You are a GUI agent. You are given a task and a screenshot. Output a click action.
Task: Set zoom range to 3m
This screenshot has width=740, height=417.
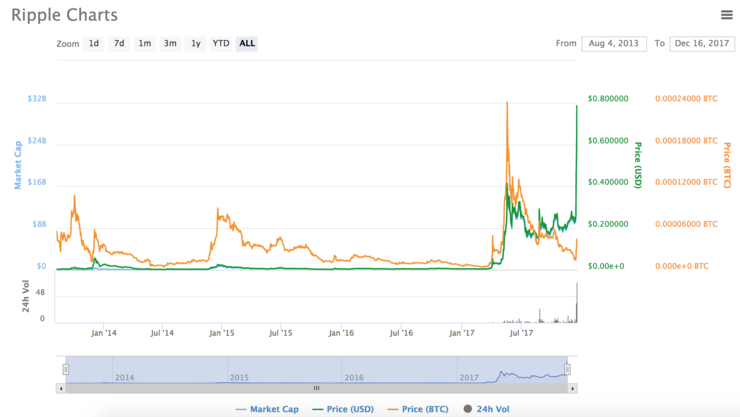pos(170,43)
